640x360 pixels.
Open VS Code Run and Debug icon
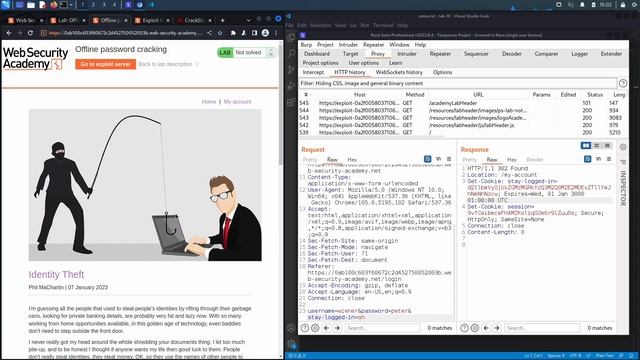click(291, 86)
